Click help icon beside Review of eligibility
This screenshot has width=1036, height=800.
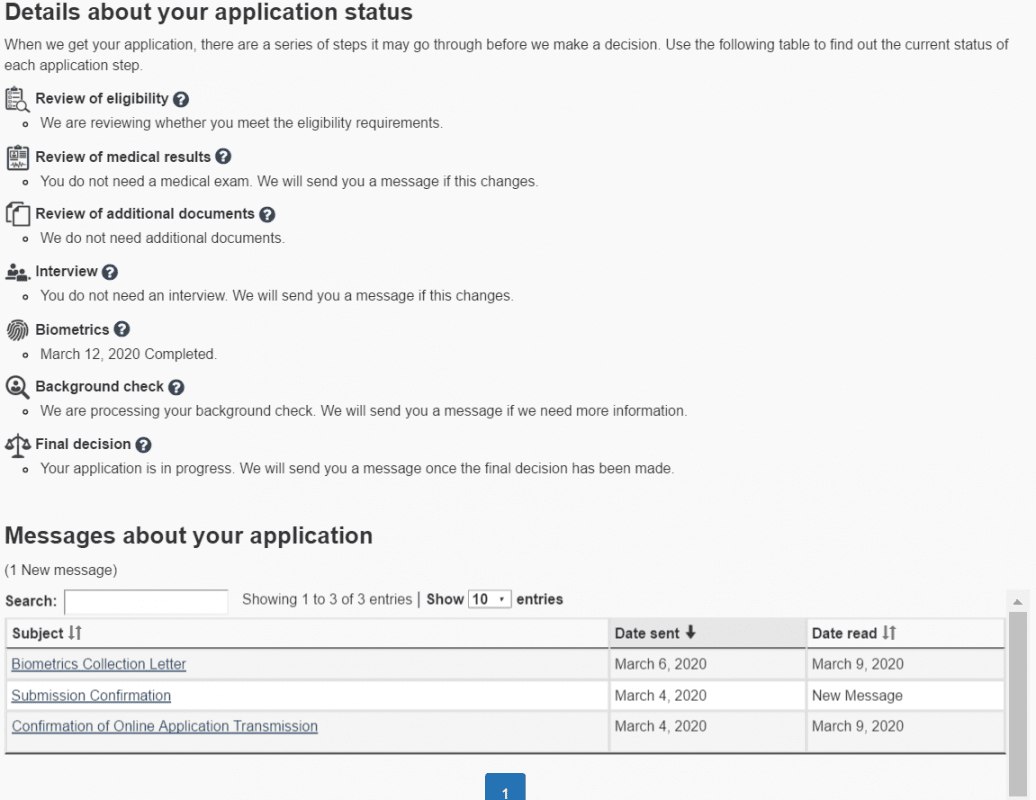coord(181,99)
